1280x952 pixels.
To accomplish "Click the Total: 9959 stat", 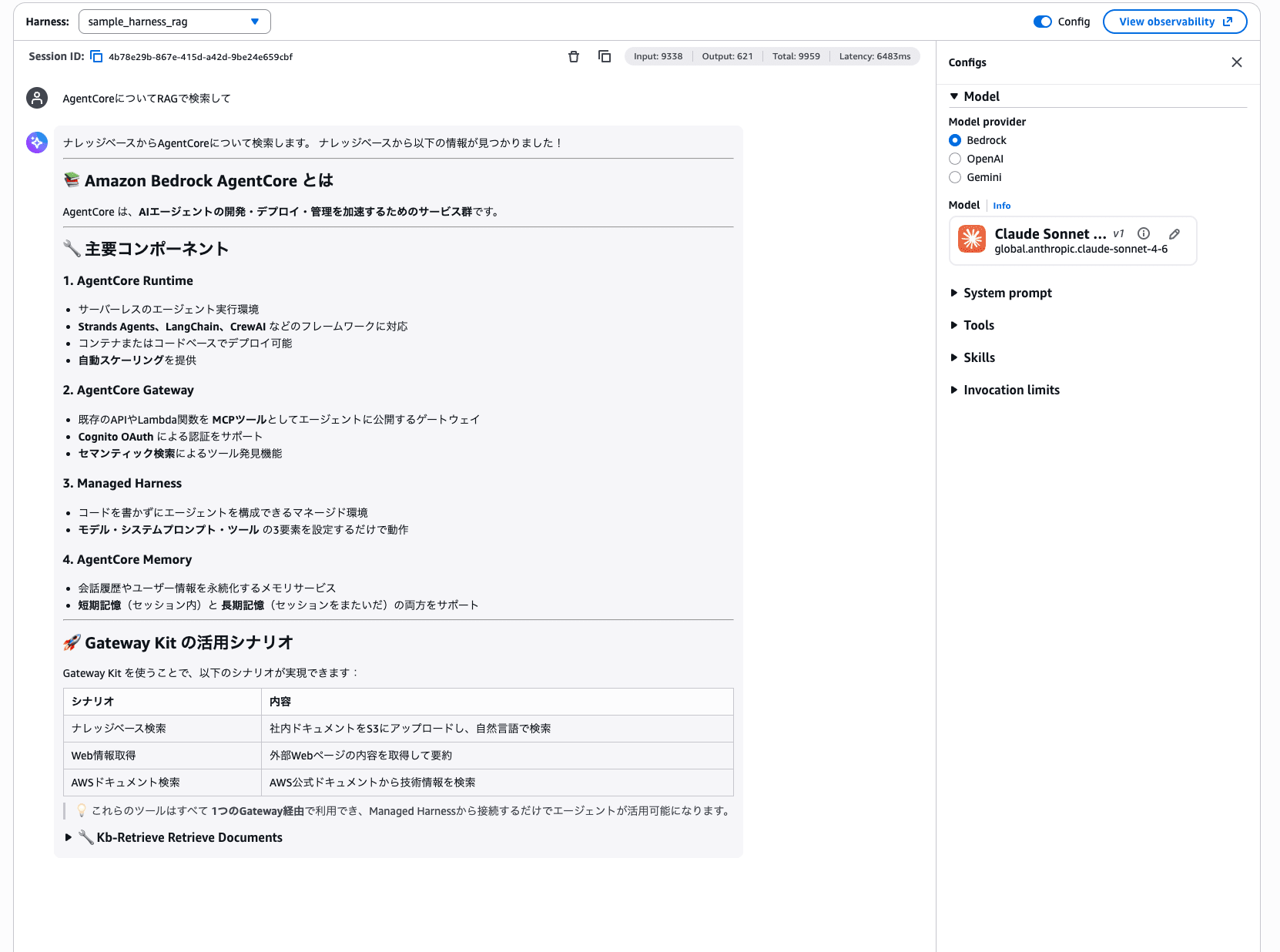I will [x=796, y=56].
